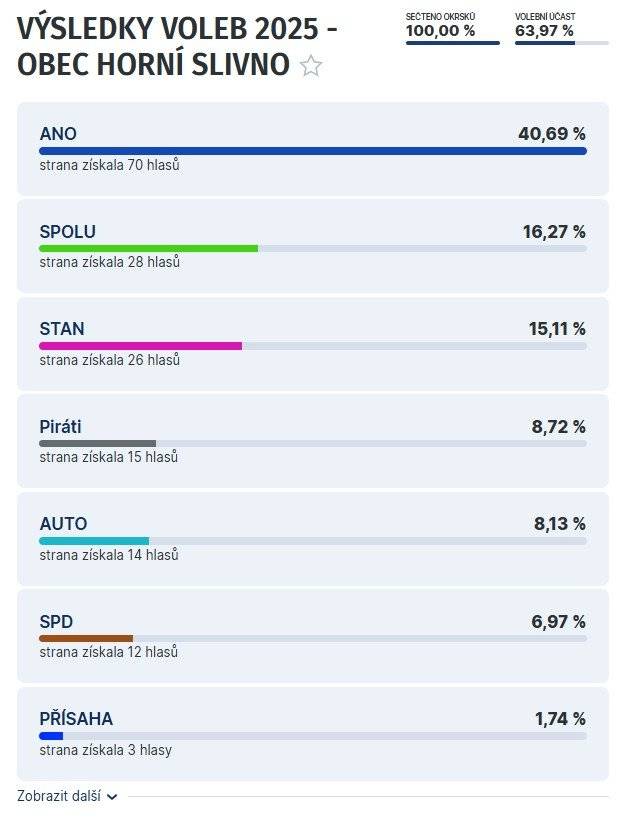Select the ANO party name

point(58,134)
